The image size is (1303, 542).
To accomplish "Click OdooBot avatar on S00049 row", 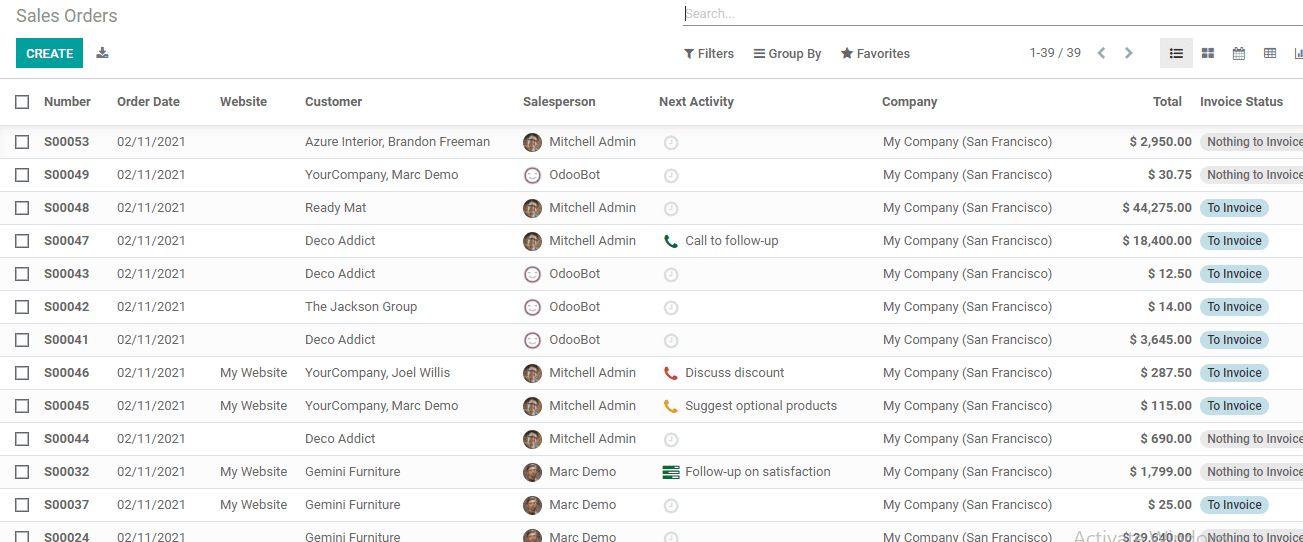I will 532,175.
